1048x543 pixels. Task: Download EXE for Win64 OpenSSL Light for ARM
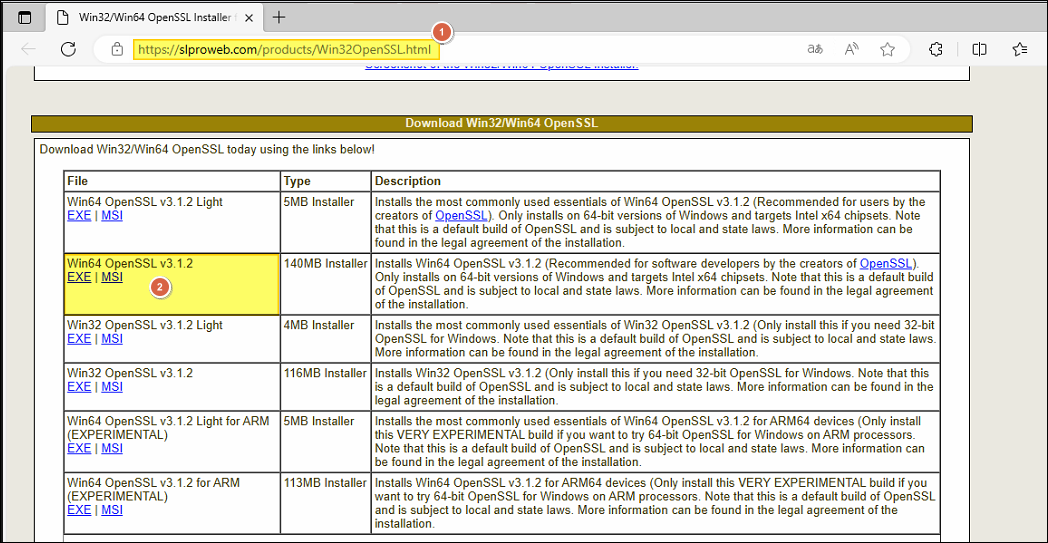click(79, 449)
